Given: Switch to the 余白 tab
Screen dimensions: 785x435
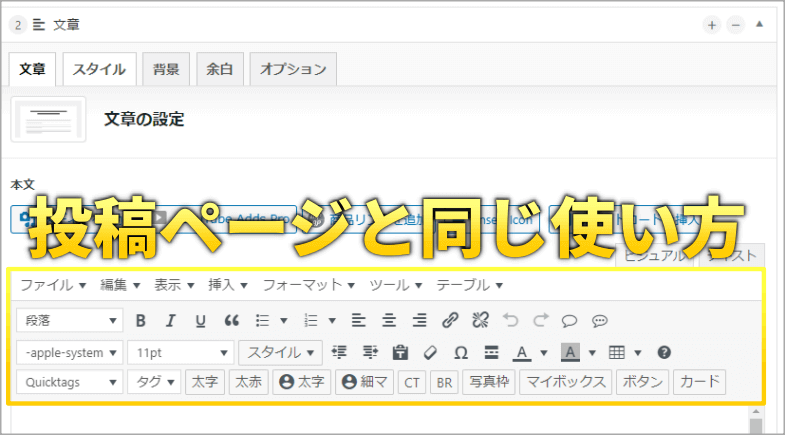Looking at the screenshot, I should pos(220,69).
